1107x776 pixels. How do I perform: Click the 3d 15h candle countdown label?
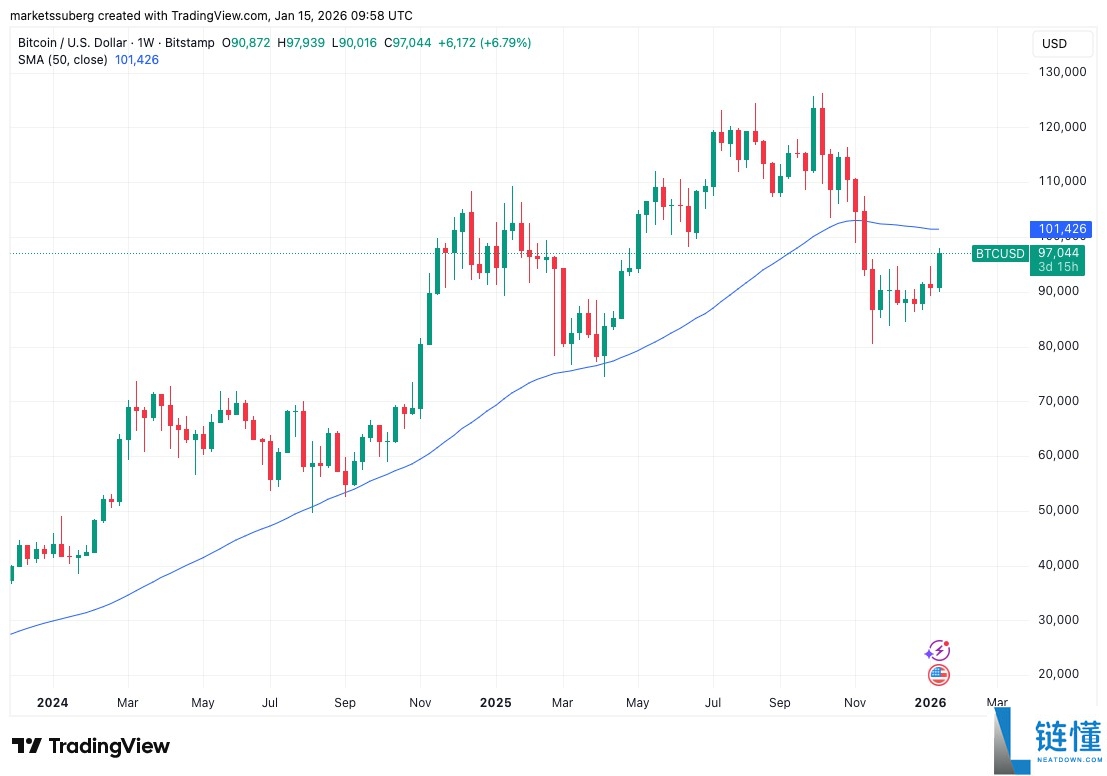click(1058, 267)
